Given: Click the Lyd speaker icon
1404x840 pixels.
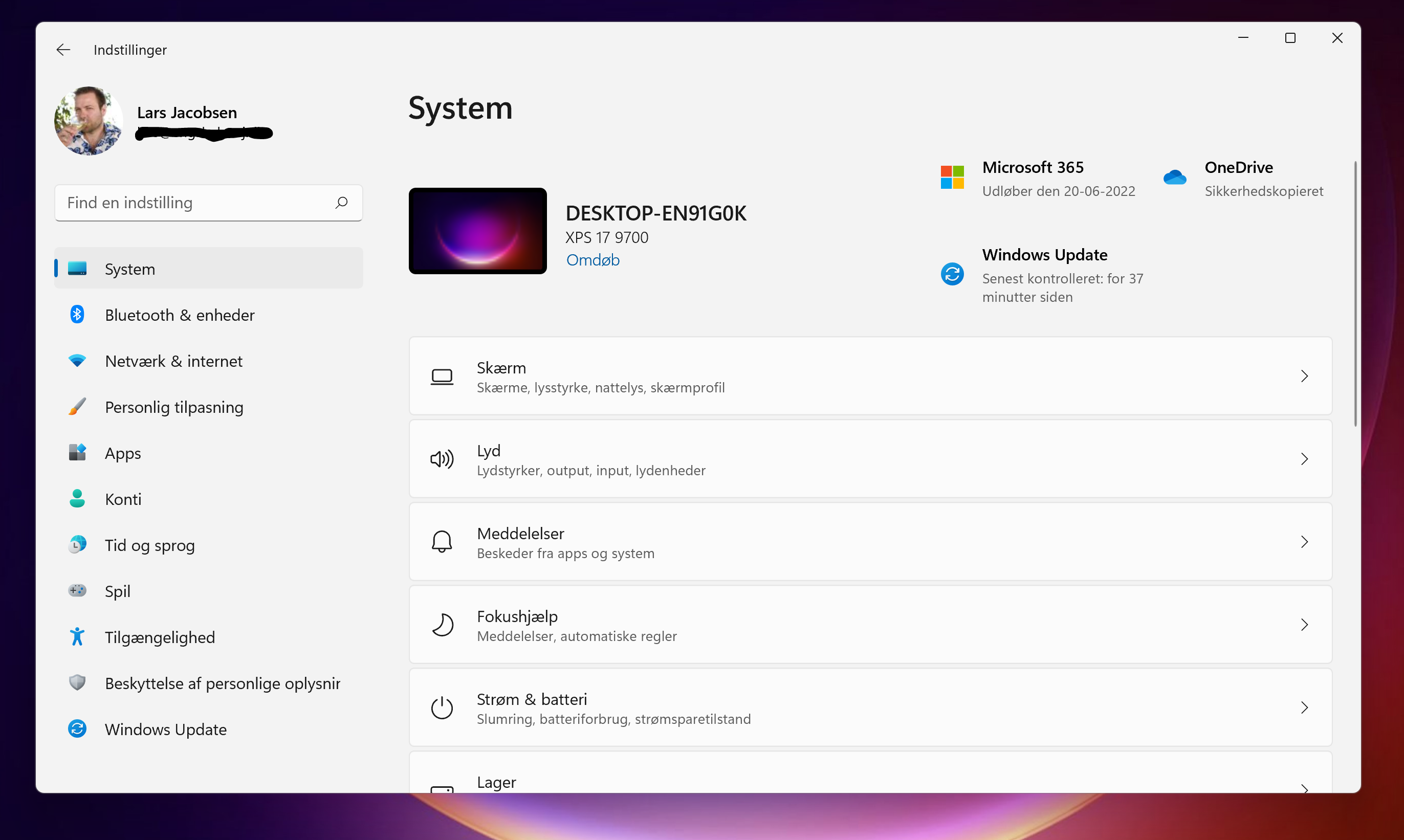Looking at the screenshot, I should point(442,459).
